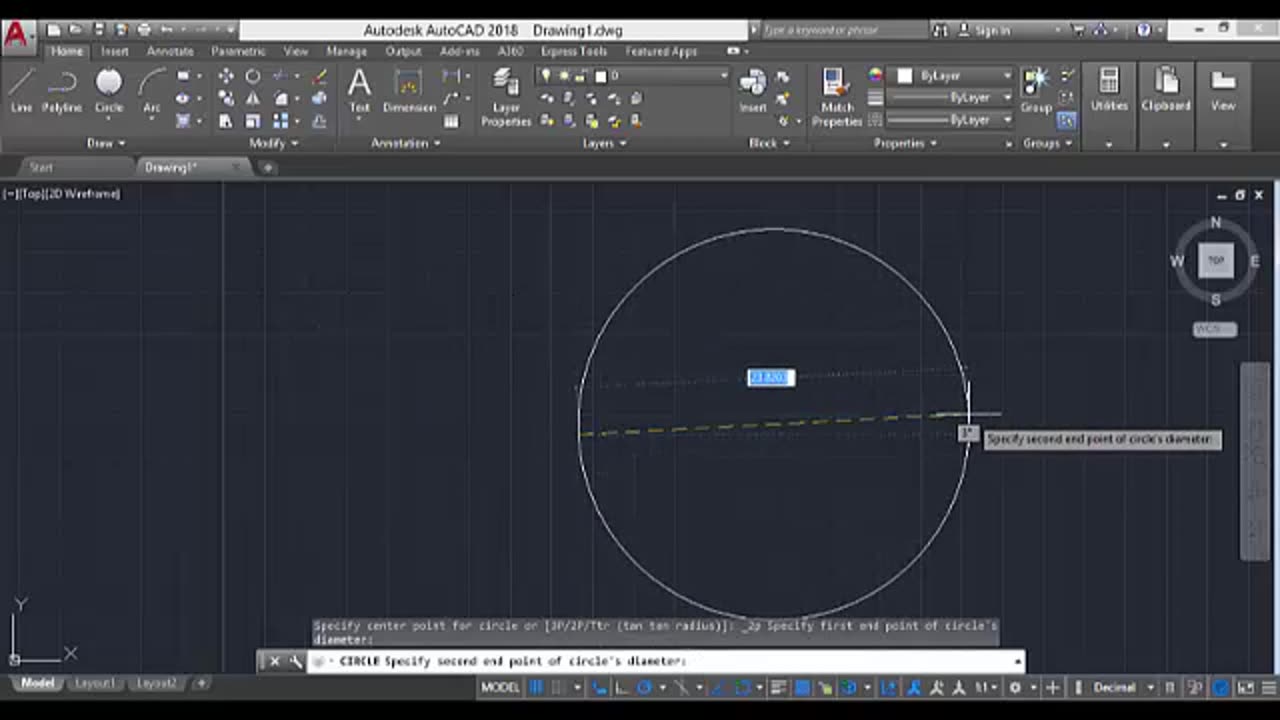This screenshot has width=1280, height=720.
Task: Open the Clipboard panel
Action: tap(1166, 90)
